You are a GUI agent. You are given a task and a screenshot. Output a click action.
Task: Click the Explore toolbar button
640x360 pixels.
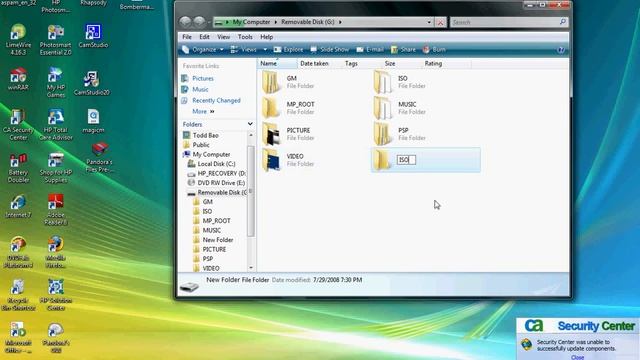point(289,49)
